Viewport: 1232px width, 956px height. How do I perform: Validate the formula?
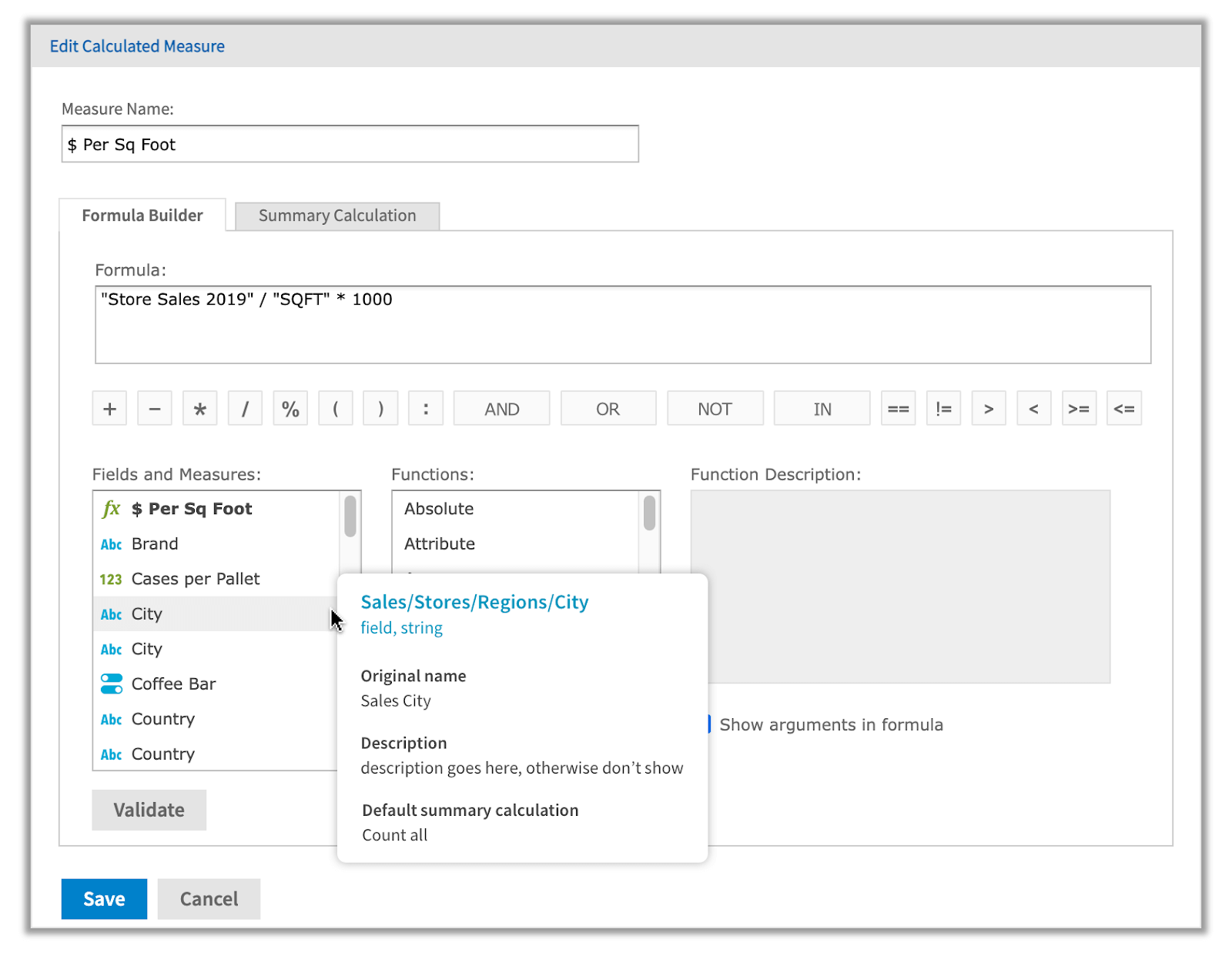click(149, 810)
